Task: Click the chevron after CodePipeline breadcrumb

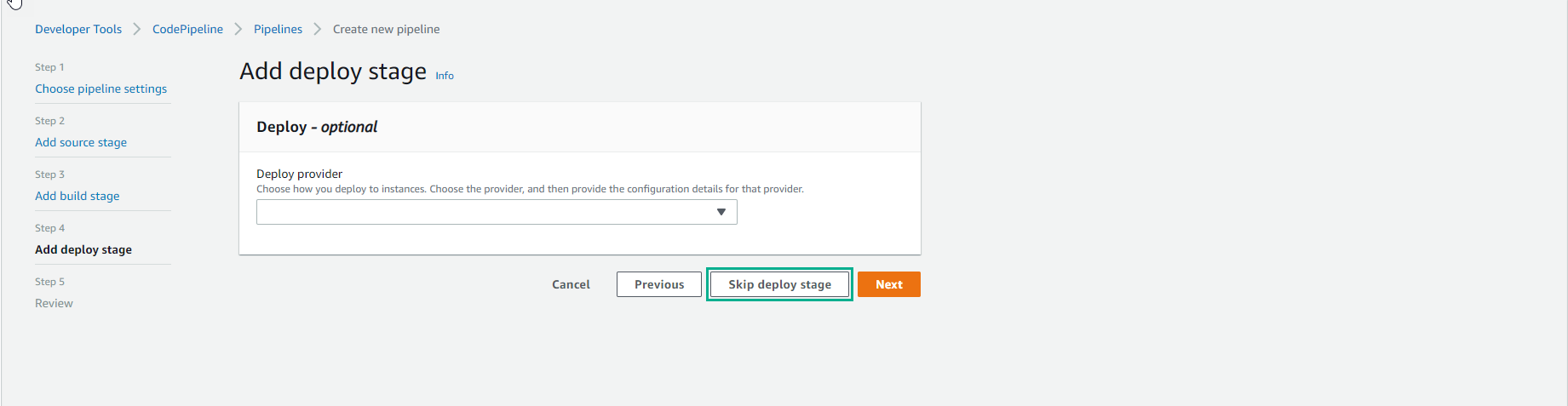Action: [238, 29]
